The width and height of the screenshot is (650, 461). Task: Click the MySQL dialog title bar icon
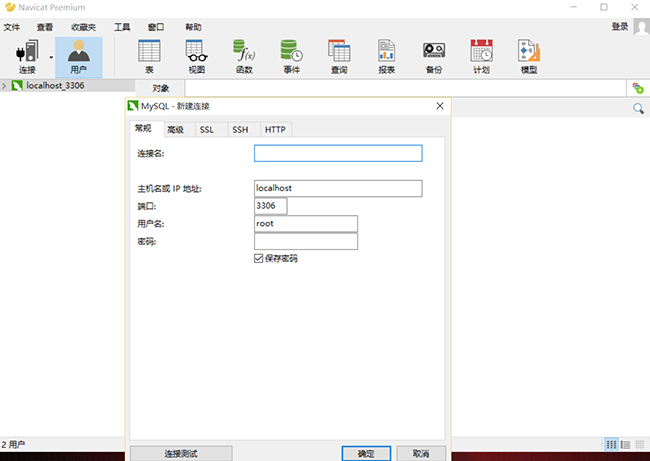(x=133, y=106)
